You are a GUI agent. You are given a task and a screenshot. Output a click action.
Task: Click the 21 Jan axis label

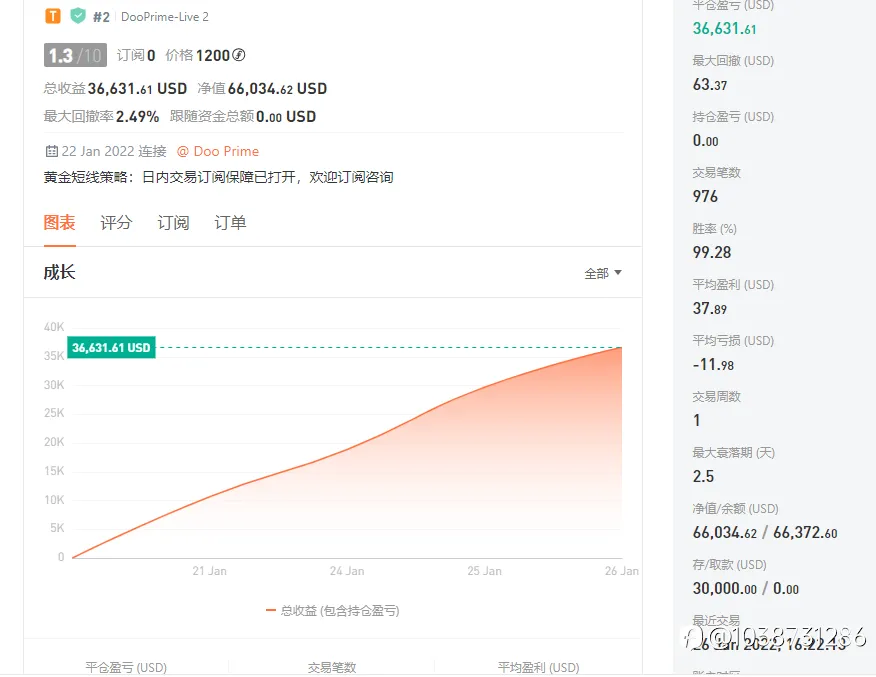click(210, 571)
